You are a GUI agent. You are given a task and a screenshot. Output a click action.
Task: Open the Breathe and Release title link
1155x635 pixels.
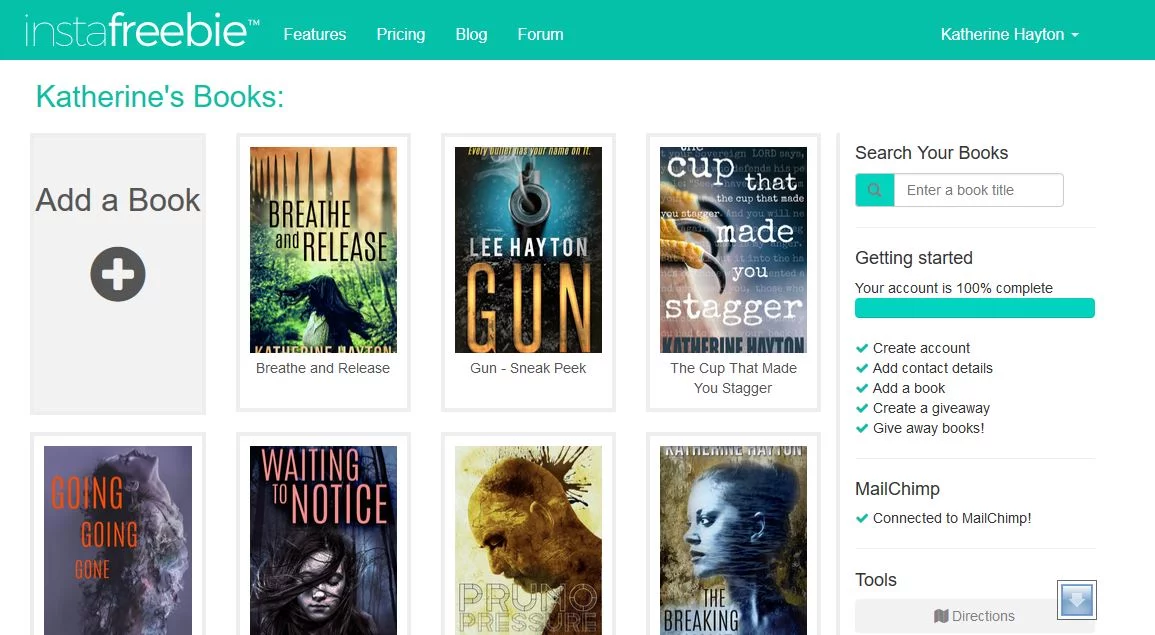pyautogui.click(x=323, y=368)
